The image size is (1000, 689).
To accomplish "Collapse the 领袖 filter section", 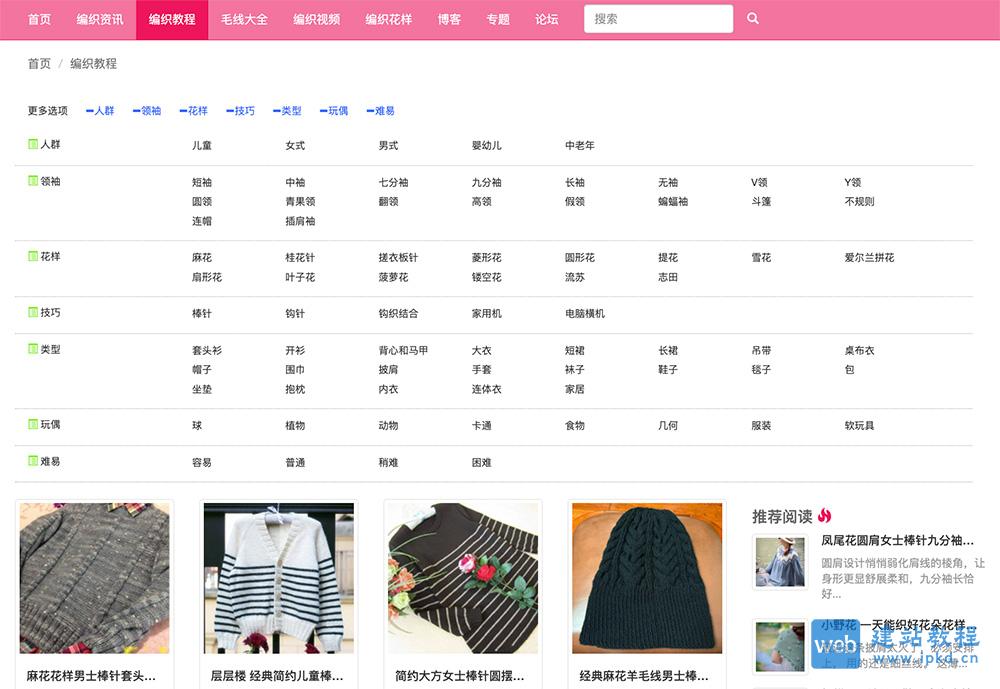I will [146, 111].
